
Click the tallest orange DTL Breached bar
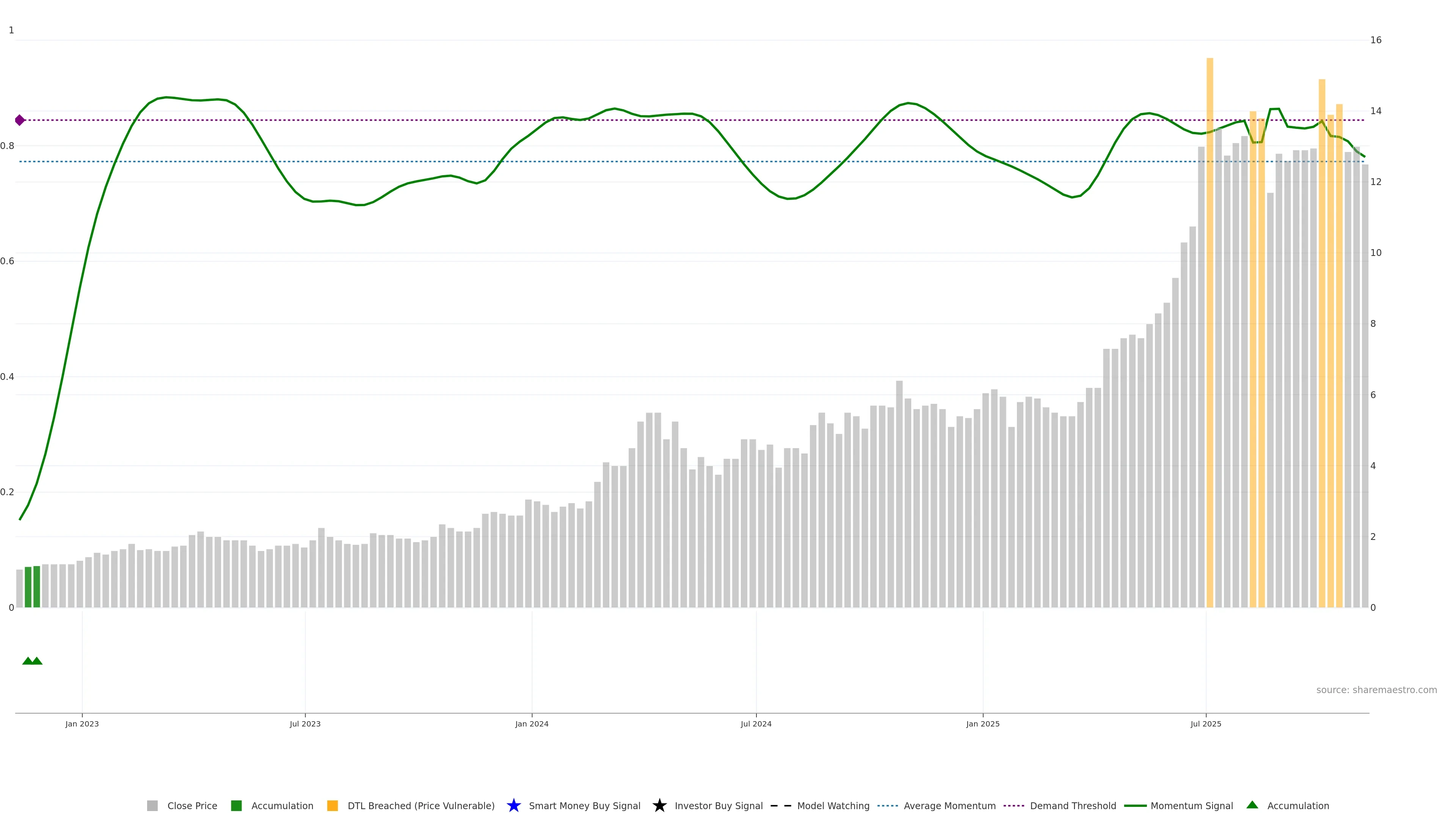(x=1210, y=339)
